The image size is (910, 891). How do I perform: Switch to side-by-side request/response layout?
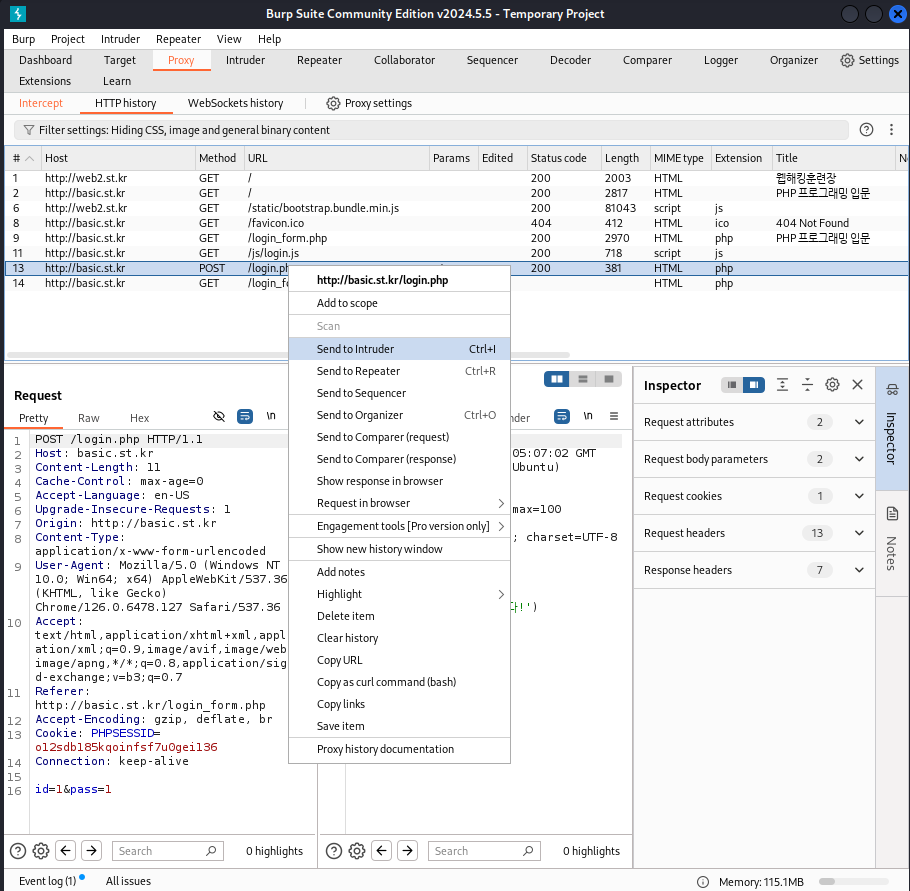point(557,379)
